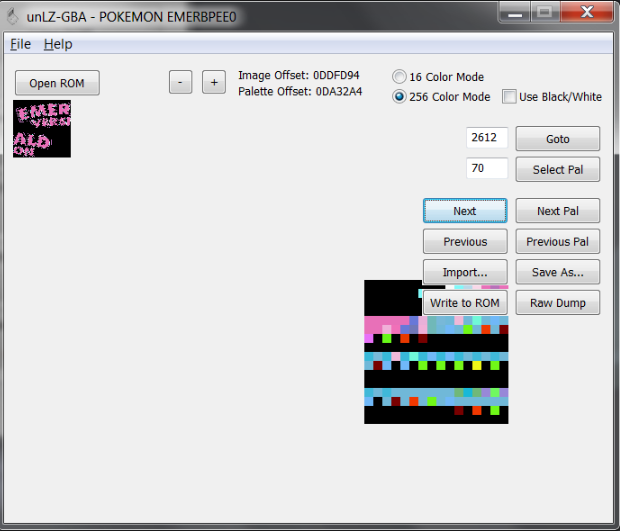This screenshot has width=620, height=531.
Task: Go to the Previous image
Action: (x=465, y=242)
